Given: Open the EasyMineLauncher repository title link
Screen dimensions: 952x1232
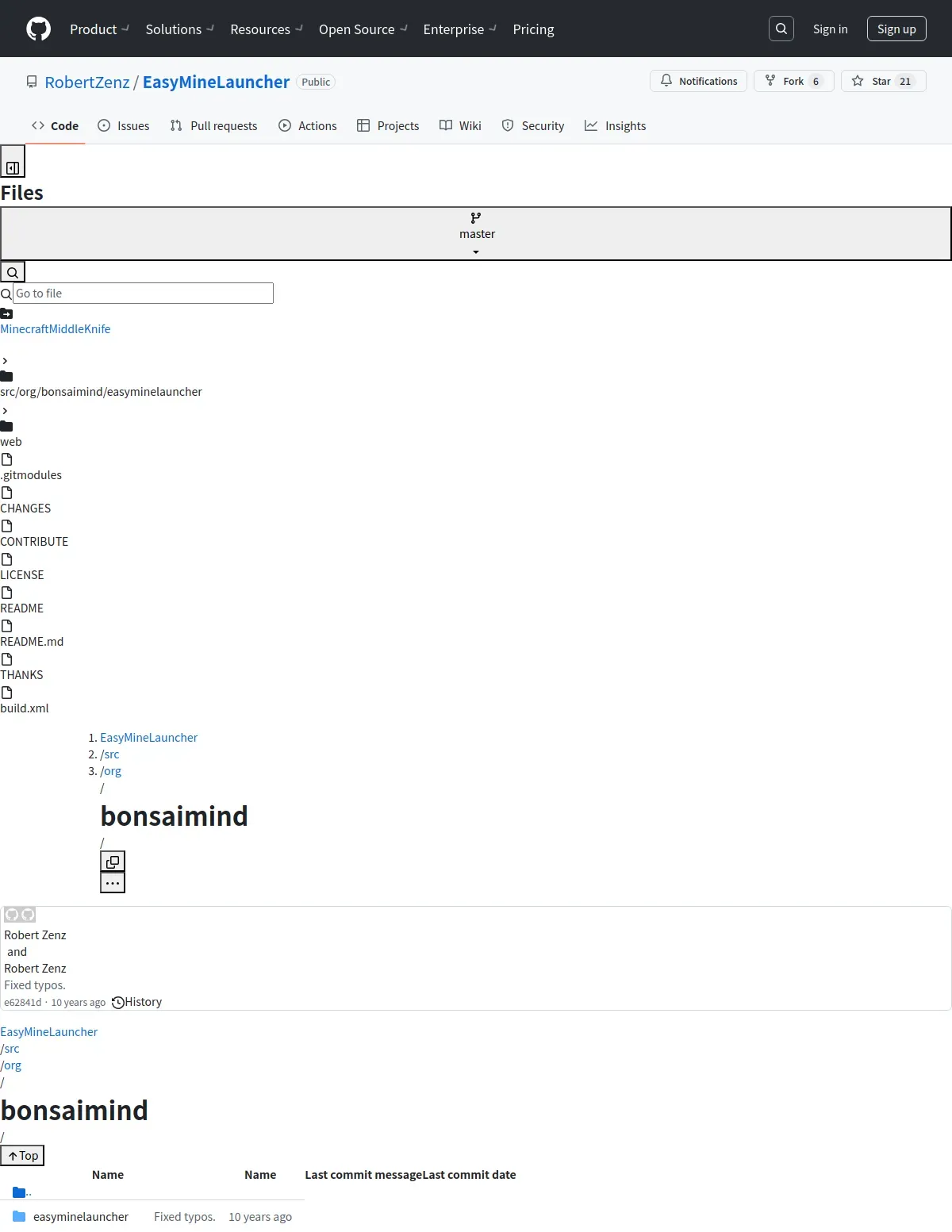Looking at the screenshot, I should pos(216,82).
